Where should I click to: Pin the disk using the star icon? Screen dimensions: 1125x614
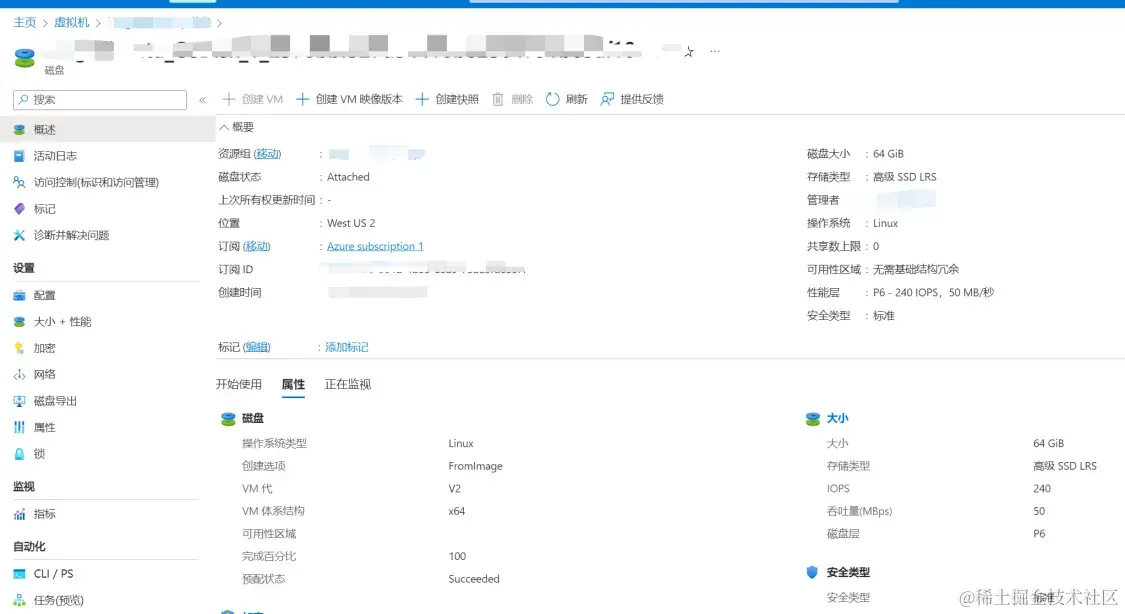click(x=689, y=52)
